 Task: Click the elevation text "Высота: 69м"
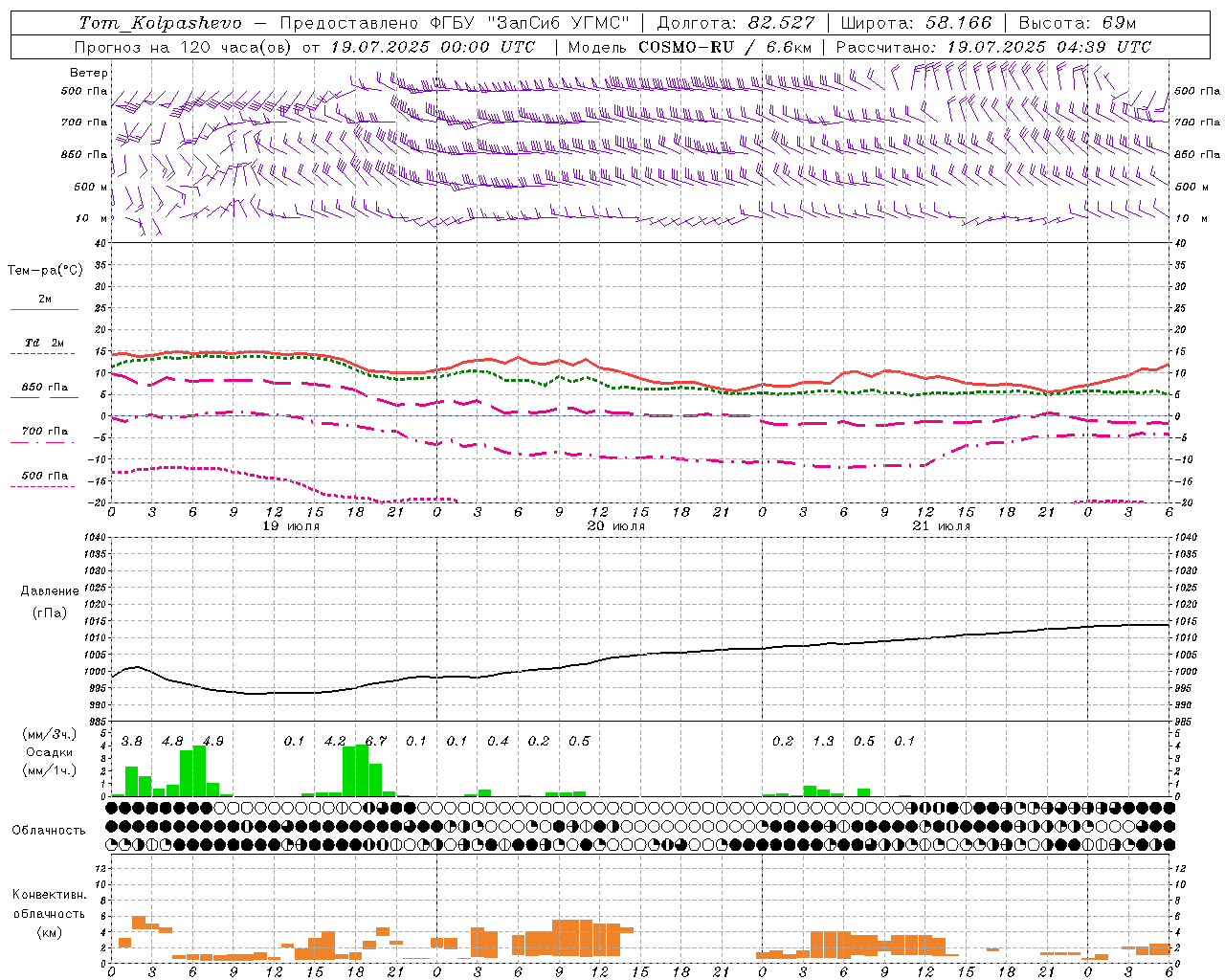coord(1078,23)
